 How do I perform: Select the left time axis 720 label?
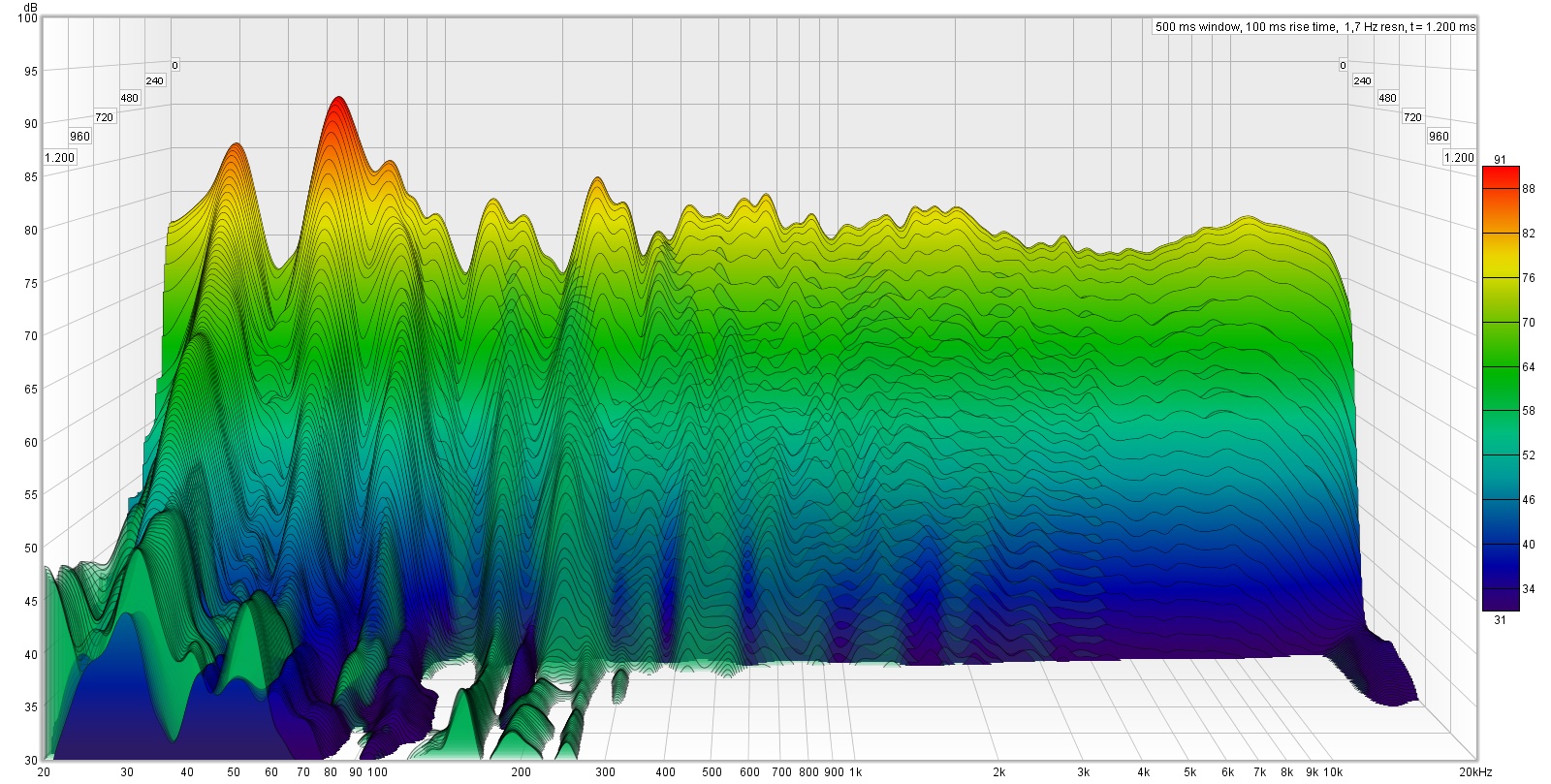(104, 117)
